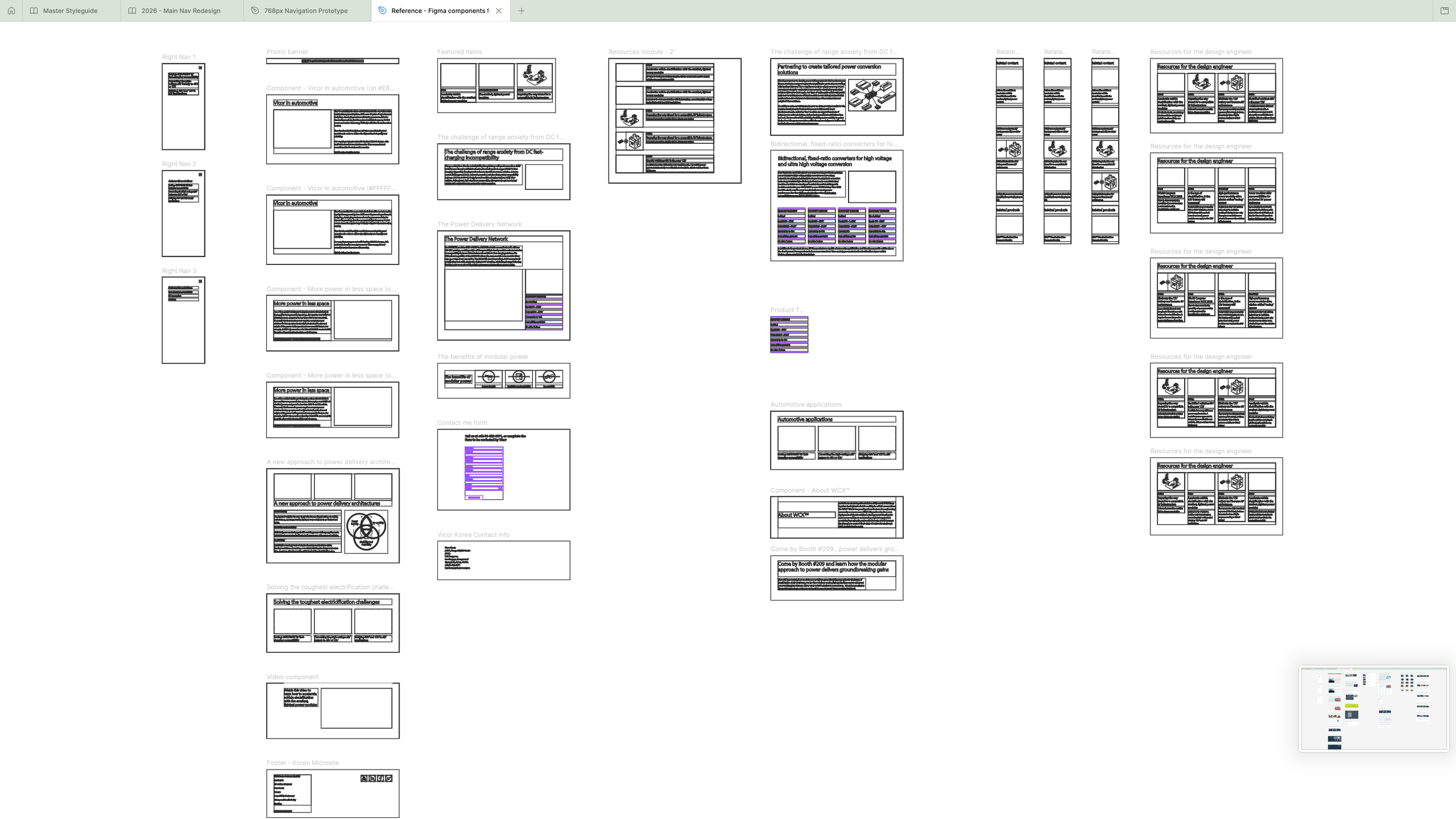Viewport: 1456px width, 819px height.
Task: Toggle the panel icon at top-right corner
Action: (x=1444, y=10)
